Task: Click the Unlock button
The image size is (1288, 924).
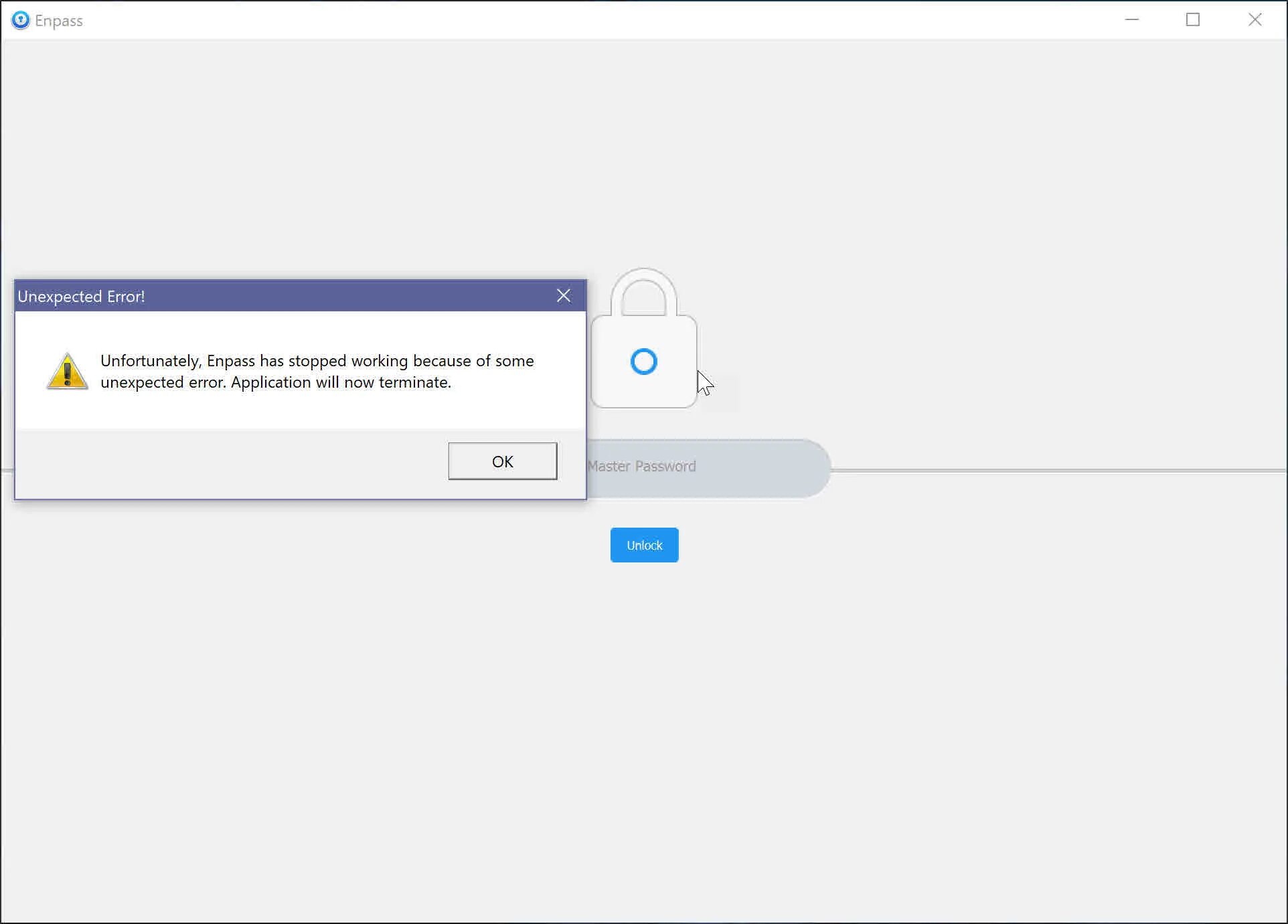Action: pos(644,545)
